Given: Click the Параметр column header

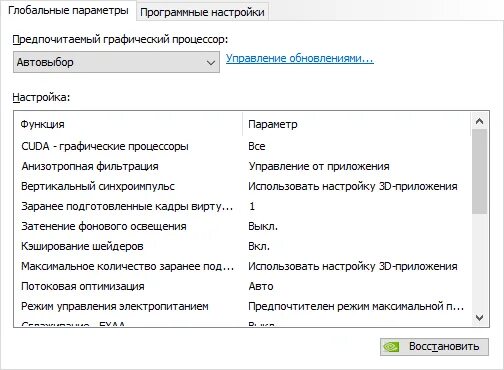Looking at the screenshot, I should pos(357,124).
